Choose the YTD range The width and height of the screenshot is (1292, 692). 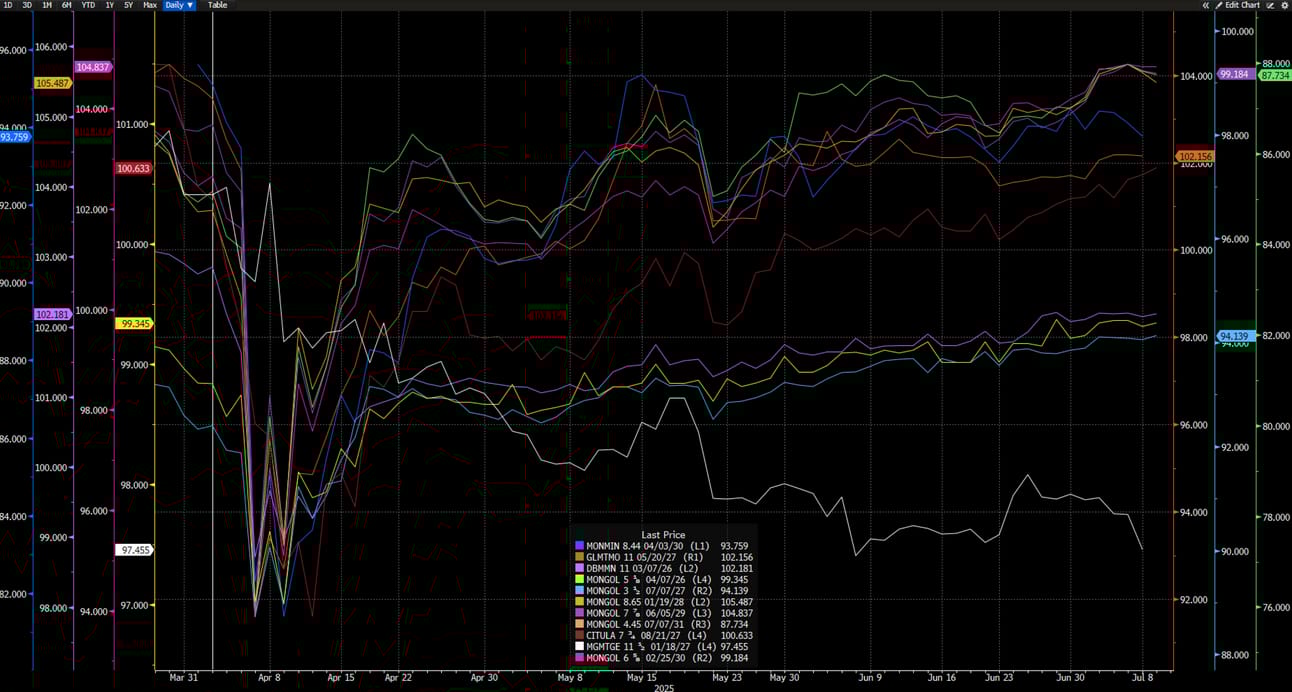pos(88,5)
